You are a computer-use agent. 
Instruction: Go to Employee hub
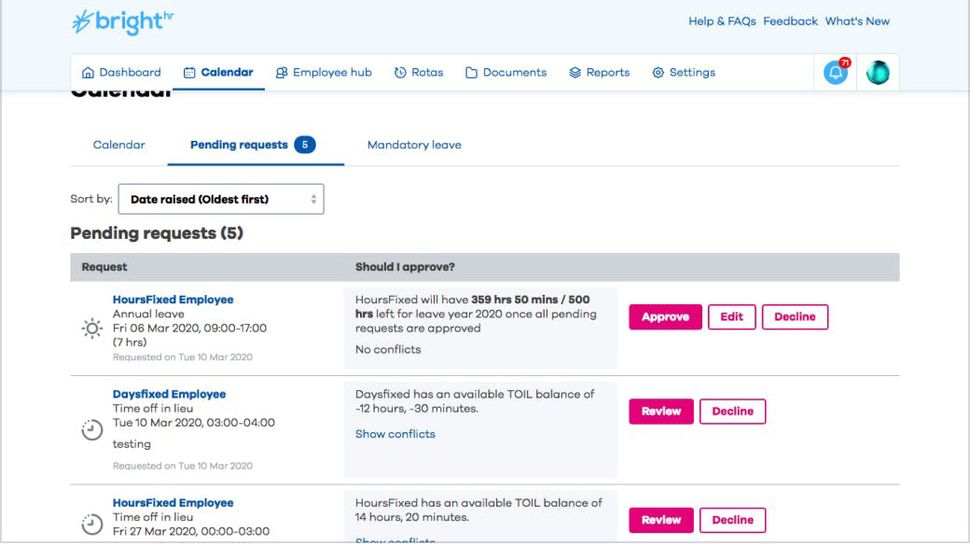(x=323, y=73)
